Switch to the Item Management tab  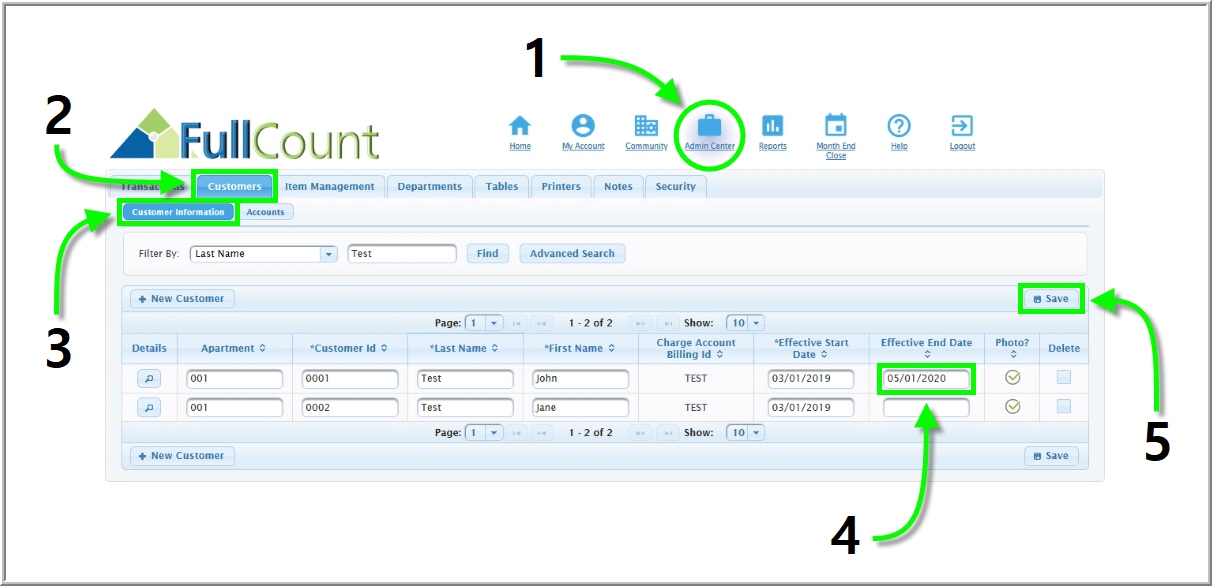(x=329, y=187)
